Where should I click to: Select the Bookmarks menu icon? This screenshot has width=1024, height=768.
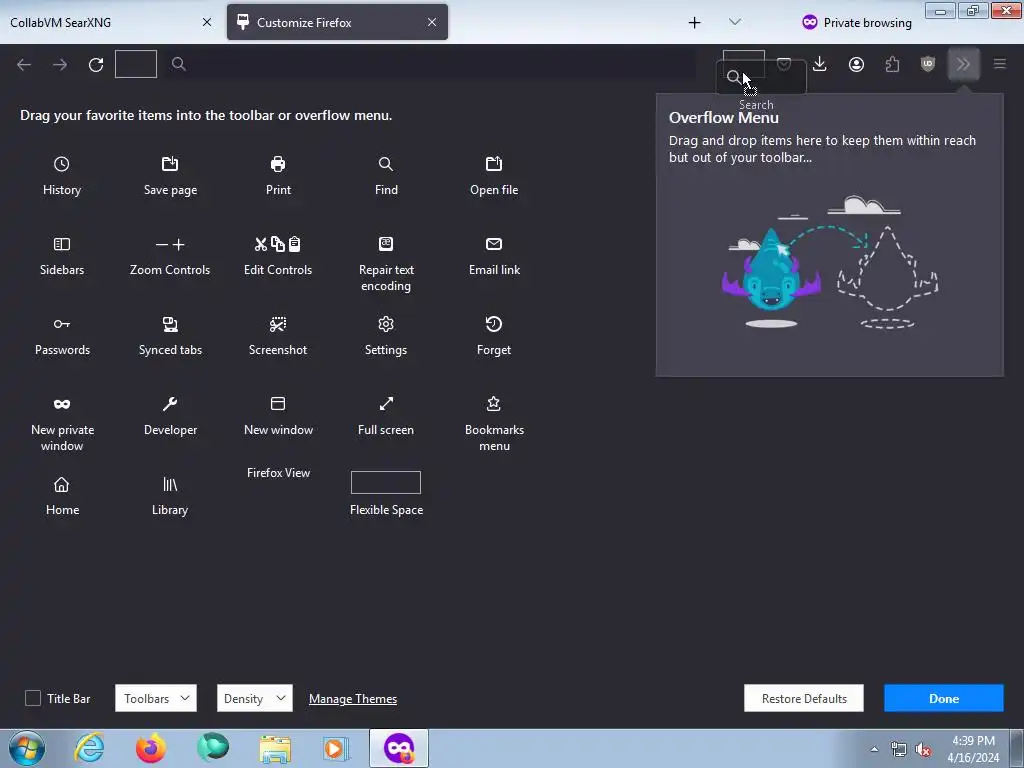[494, 404]
